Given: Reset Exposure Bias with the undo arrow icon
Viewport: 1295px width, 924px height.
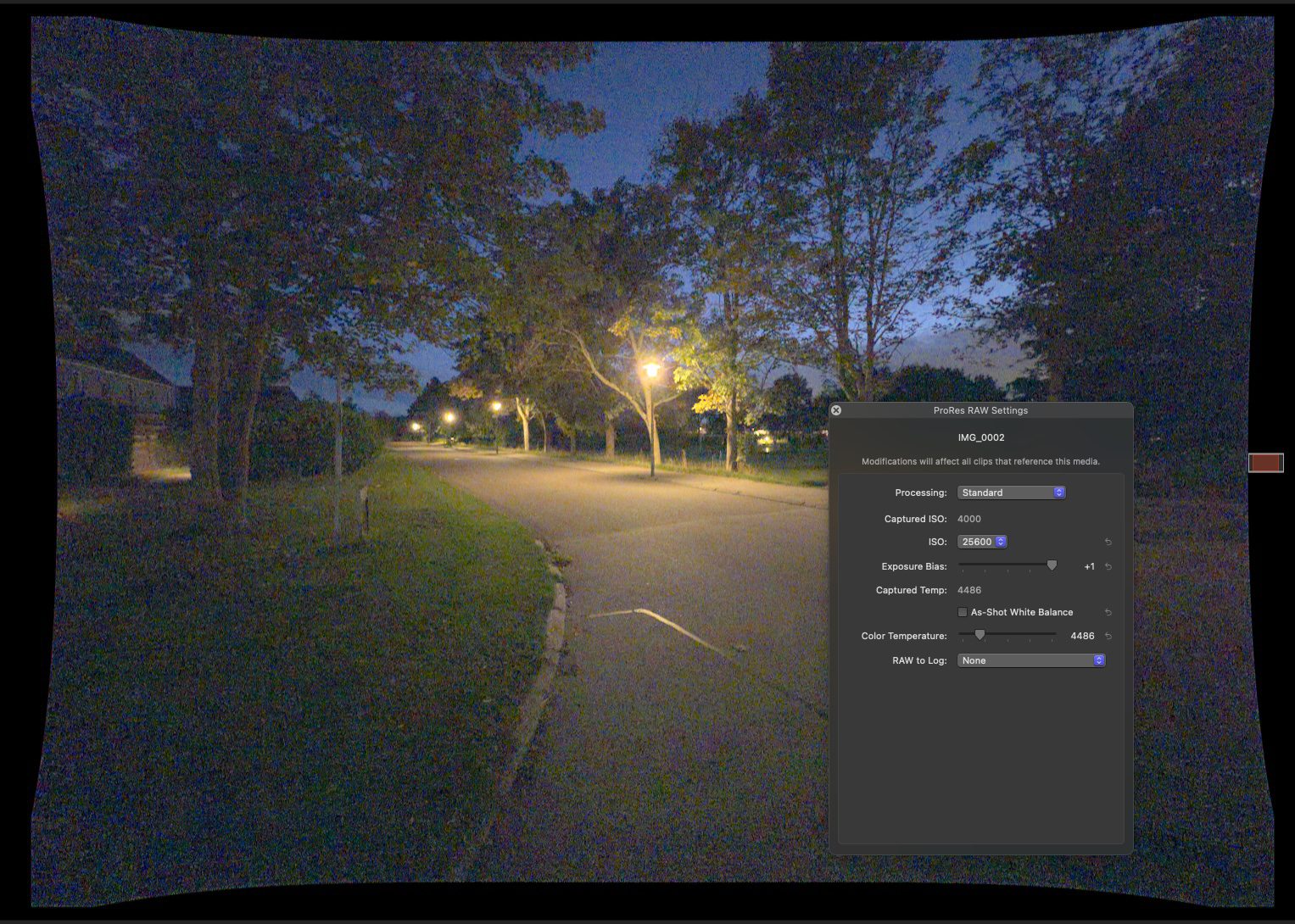Looking at the screenshot, I should (x=1108, y=565).
